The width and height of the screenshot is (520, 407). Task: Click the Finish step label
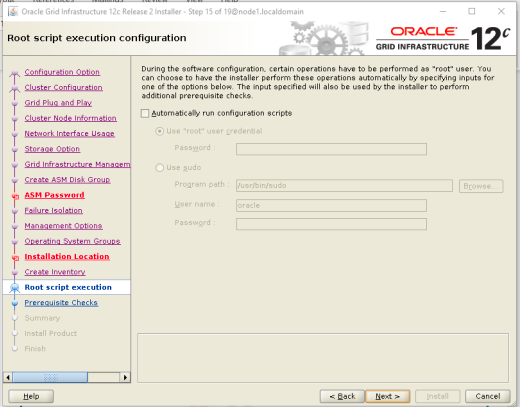pyautogui.click(x=35, y=349)
